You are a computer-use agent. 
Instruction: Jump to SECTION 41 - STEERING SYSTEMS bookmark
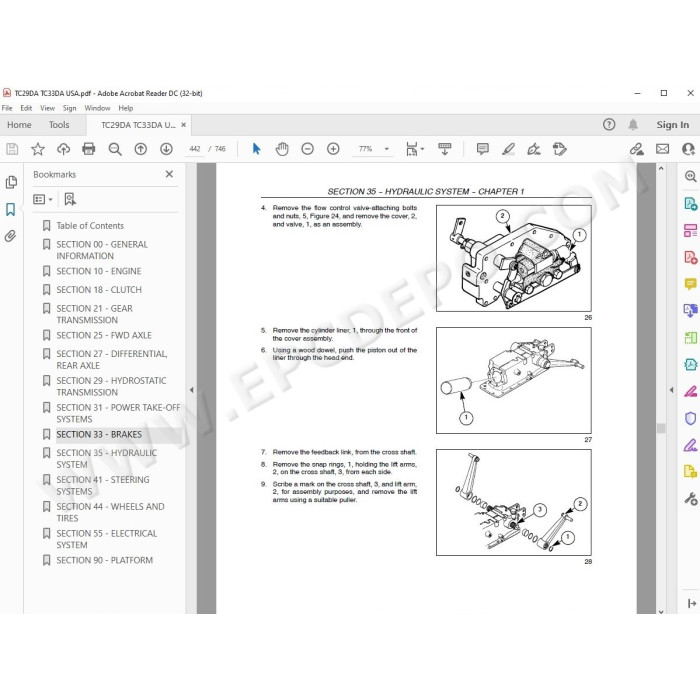(103, 485)
